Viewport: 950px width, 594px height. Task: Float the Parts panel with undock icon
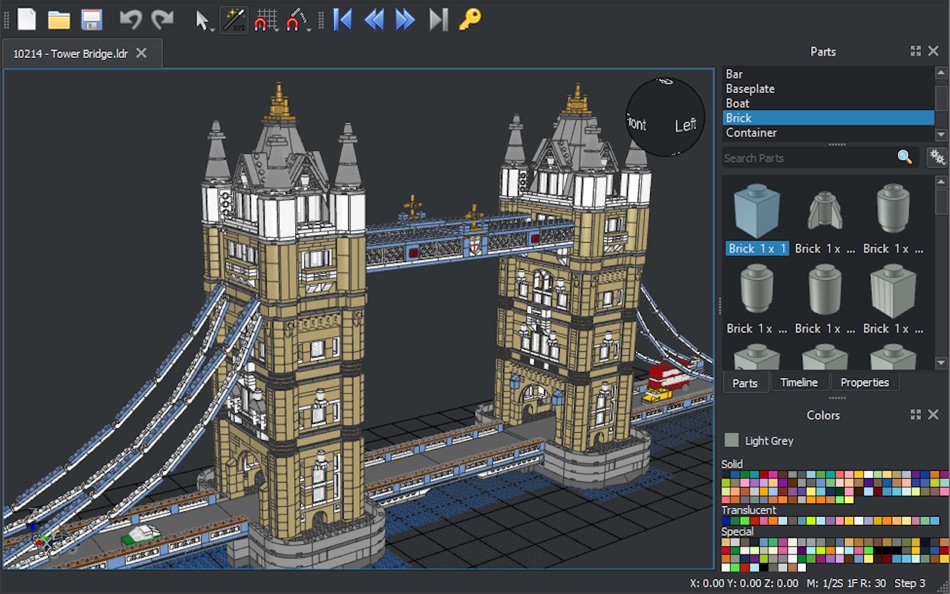tap(915, 51)
